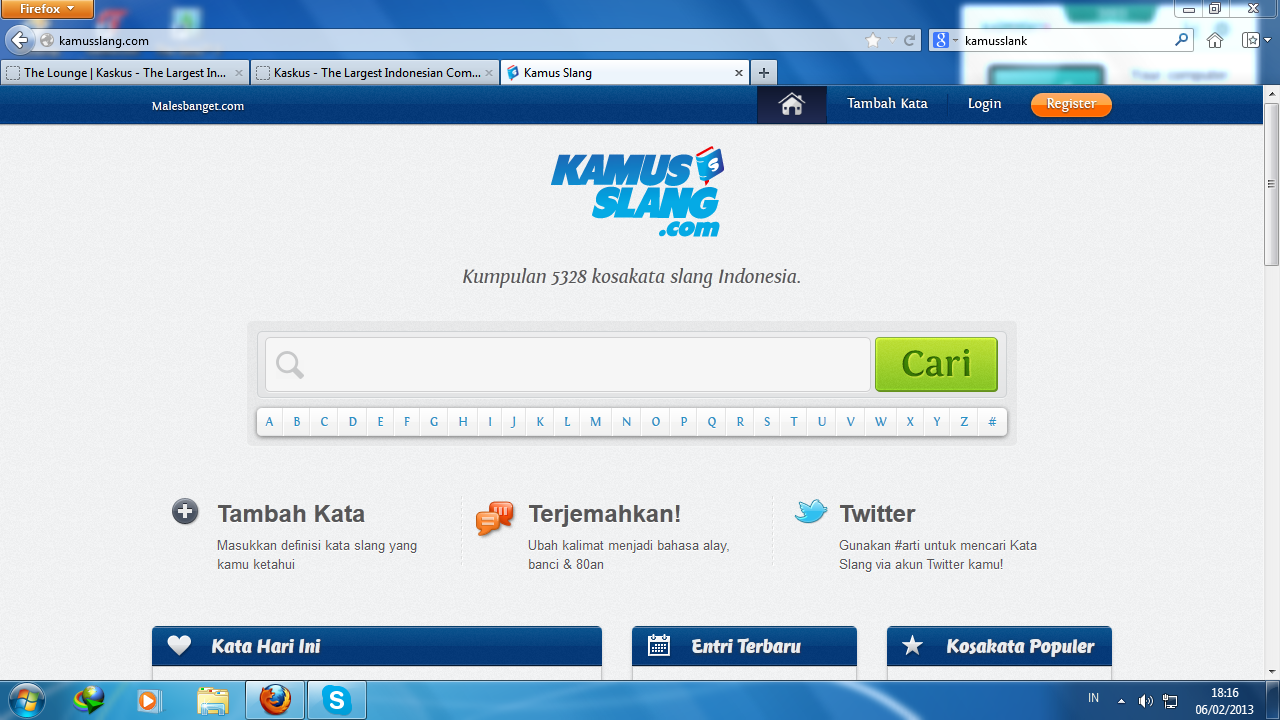Click the slang word search input field

click(568, 364)
